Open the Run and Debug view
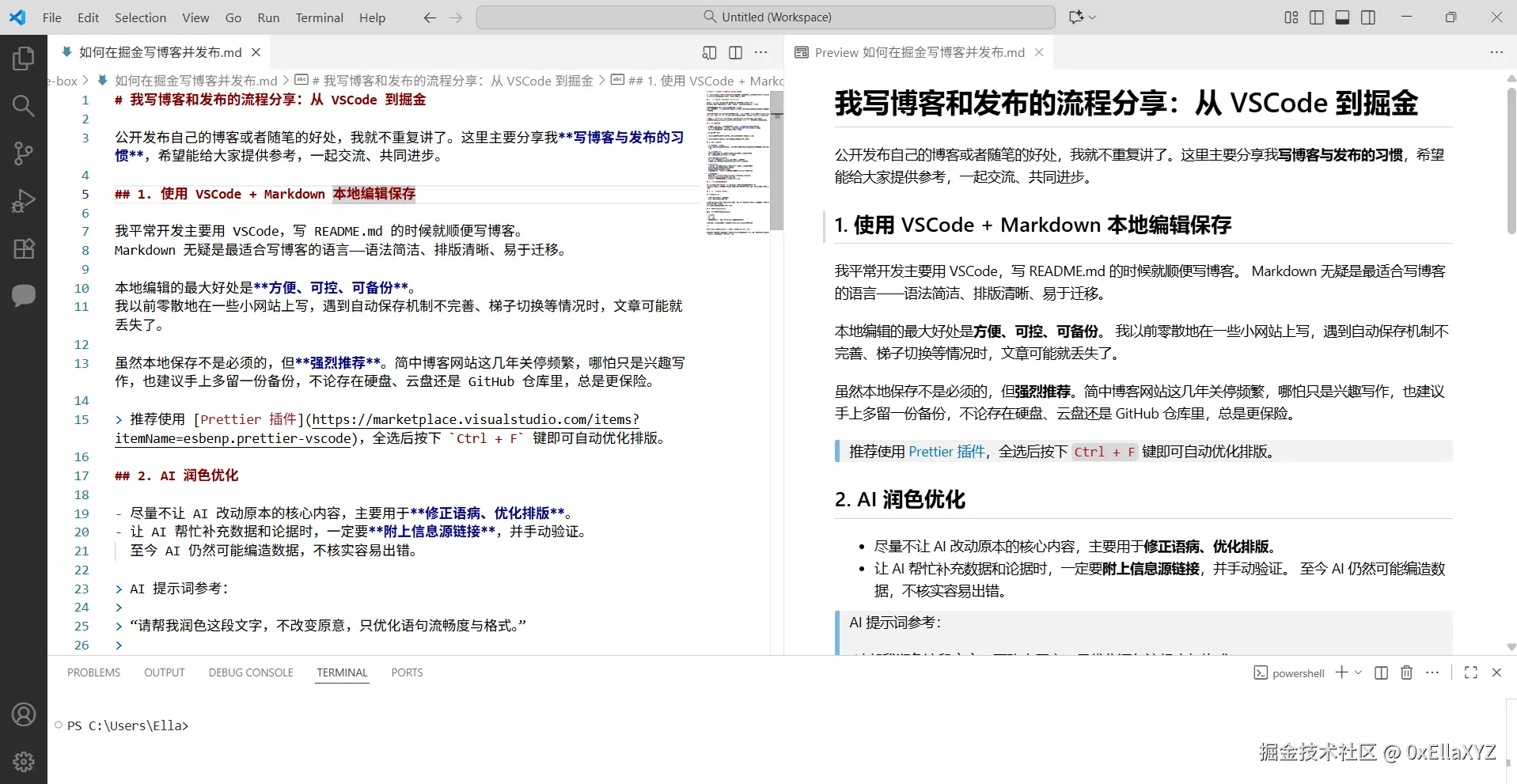Screen dimensions: 1517x784 (24, 201)
